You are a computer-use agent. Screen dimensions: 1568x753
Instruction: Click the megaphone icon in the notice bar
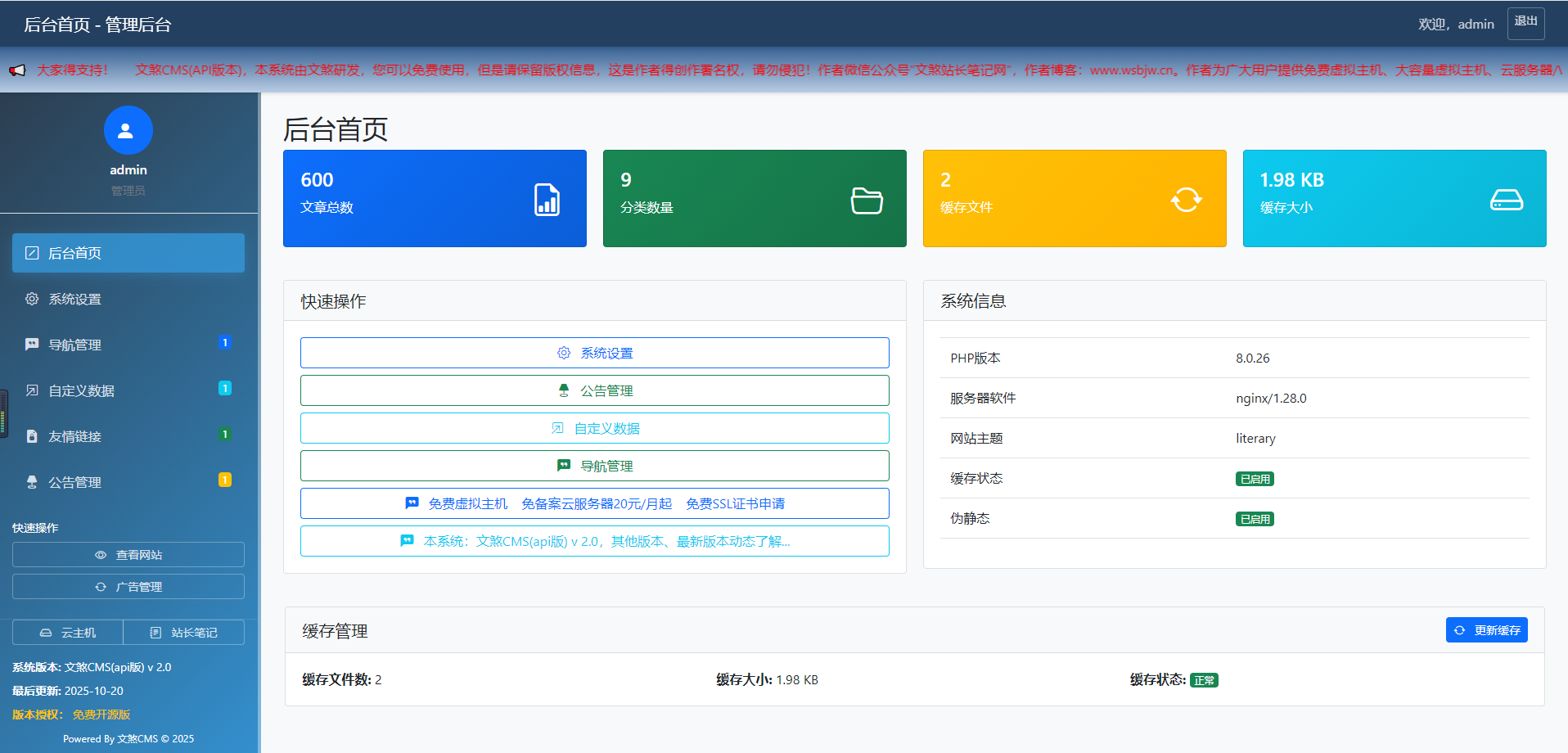[x=18, y=71]
